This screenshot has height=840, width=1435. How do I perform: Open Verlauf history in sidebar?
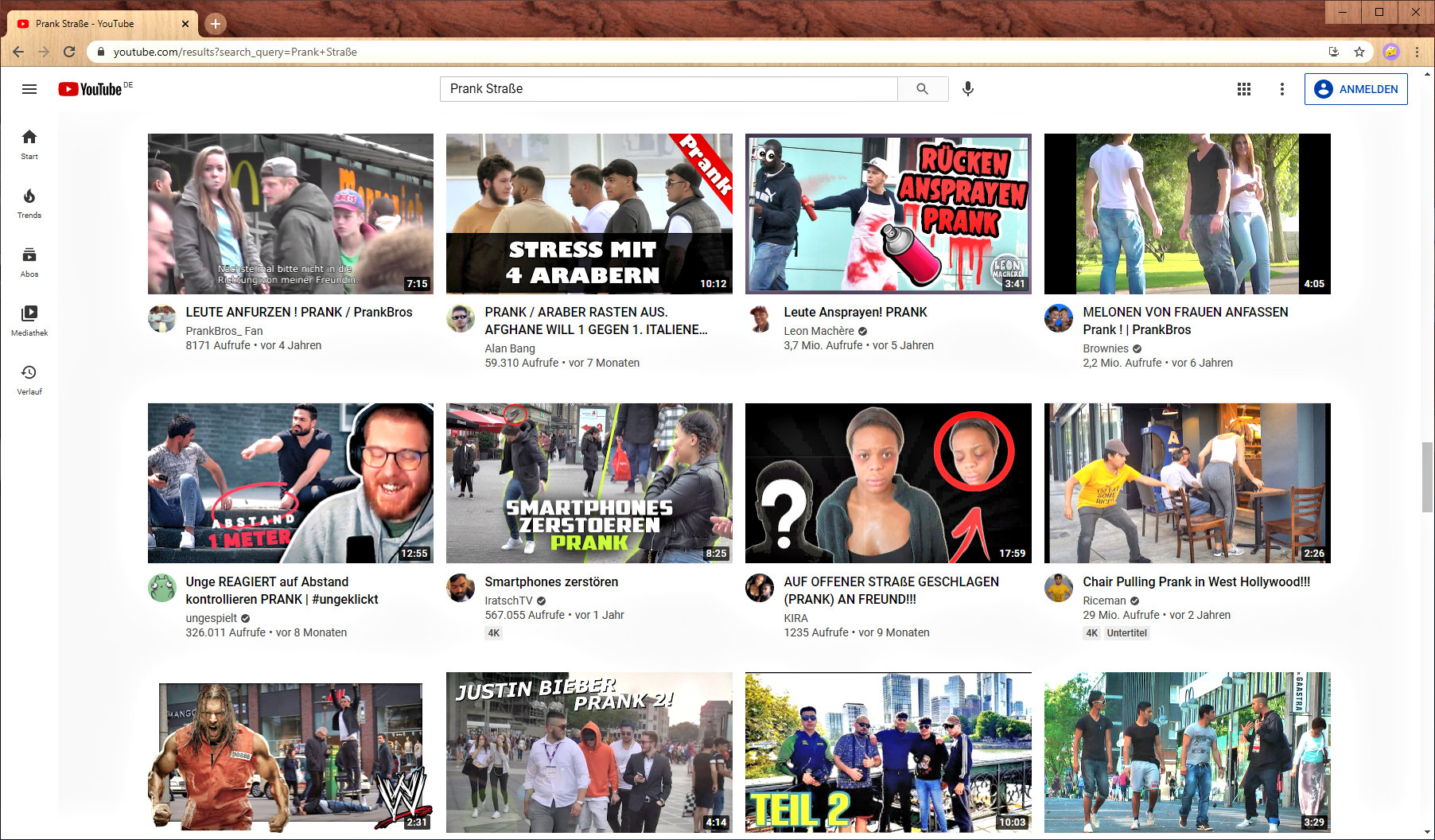pyautogui.click(x=29, y=379)
